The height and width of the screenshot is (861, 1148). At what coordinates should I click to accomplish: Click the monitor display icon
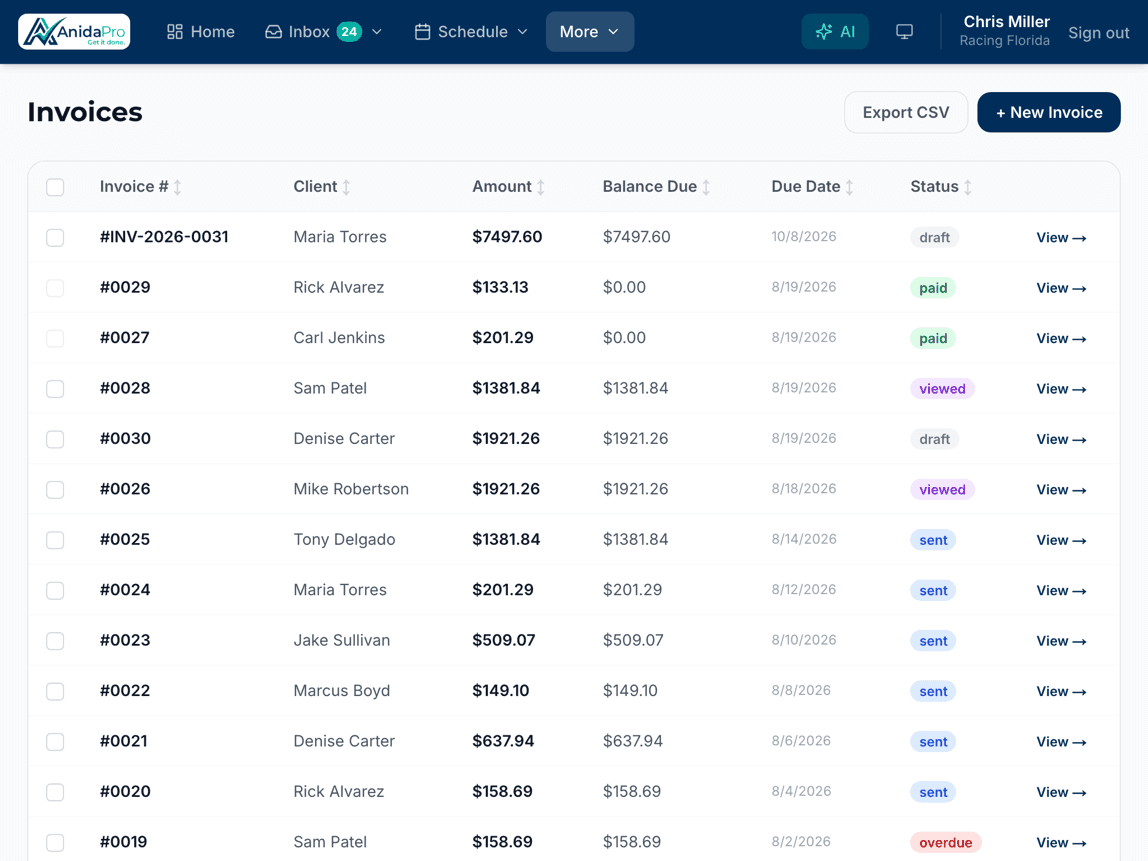point(904,31)
